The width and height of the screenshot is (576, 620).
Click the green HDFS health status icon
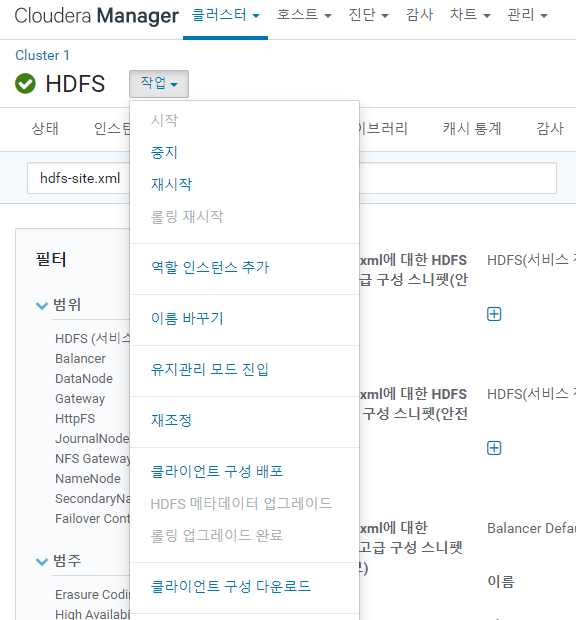pyautogui.click(x=25, y=84)
